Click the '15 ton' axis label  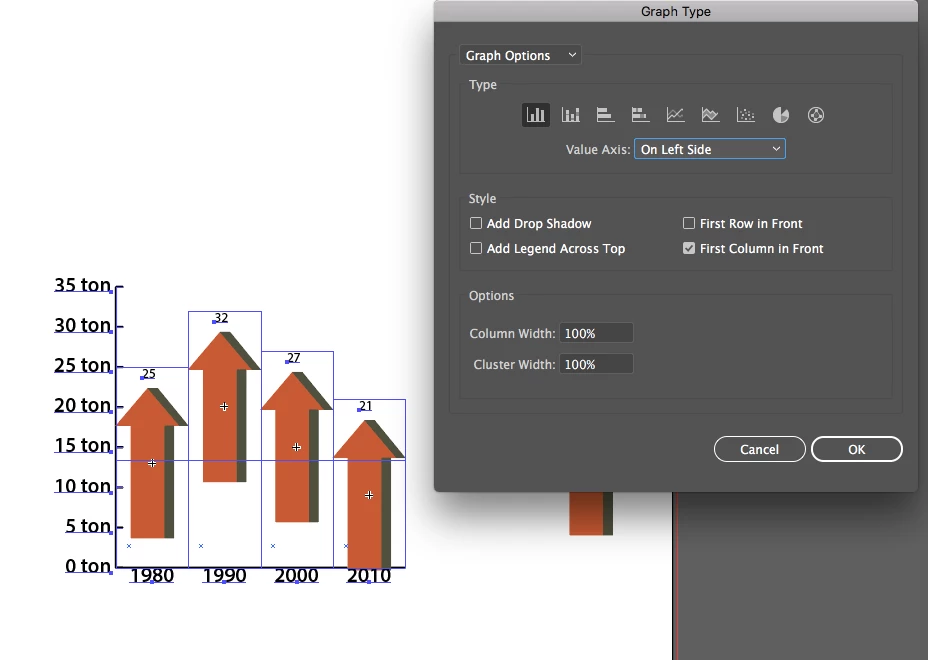click(83, 445)
